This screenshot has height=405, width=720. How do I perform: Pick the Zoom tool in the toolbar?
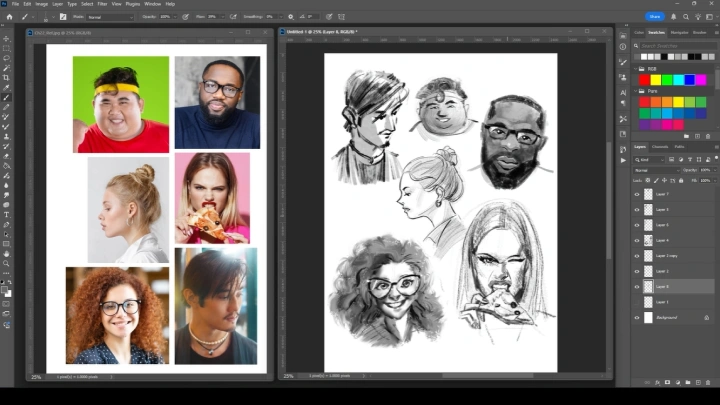click(x=6, y=263)
